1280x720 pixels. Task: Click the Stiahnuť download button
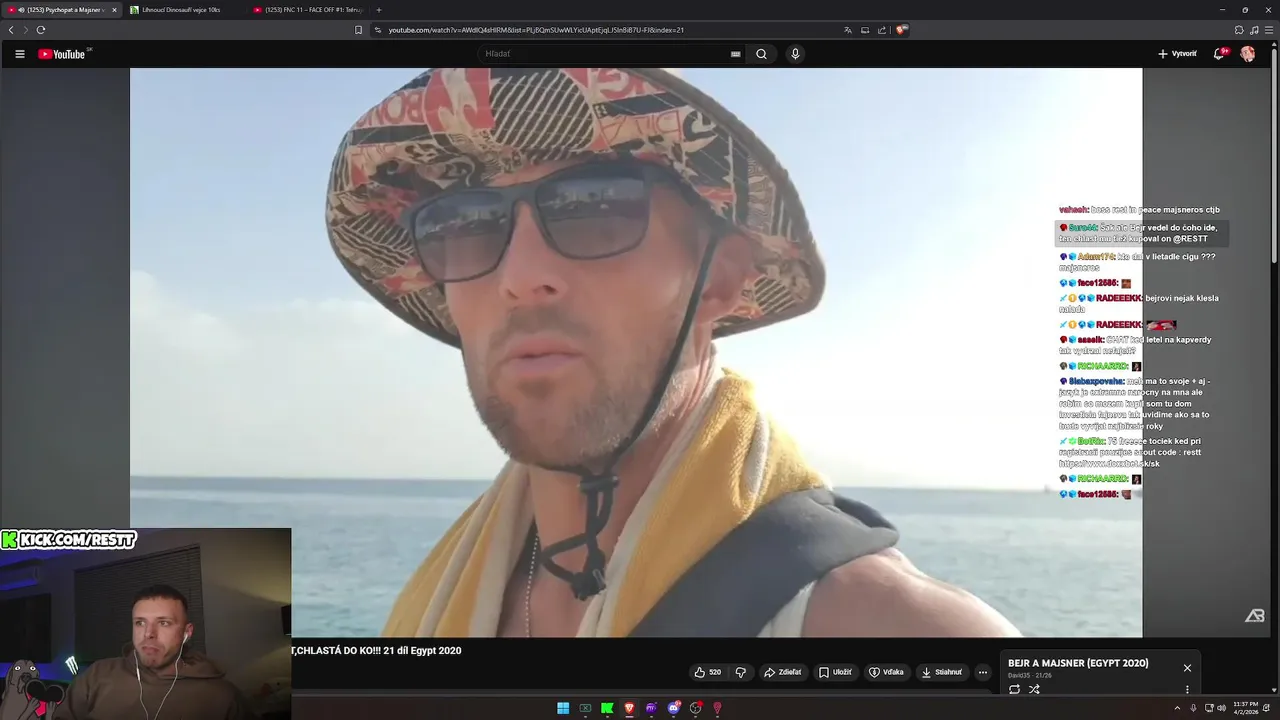(941, 672)
